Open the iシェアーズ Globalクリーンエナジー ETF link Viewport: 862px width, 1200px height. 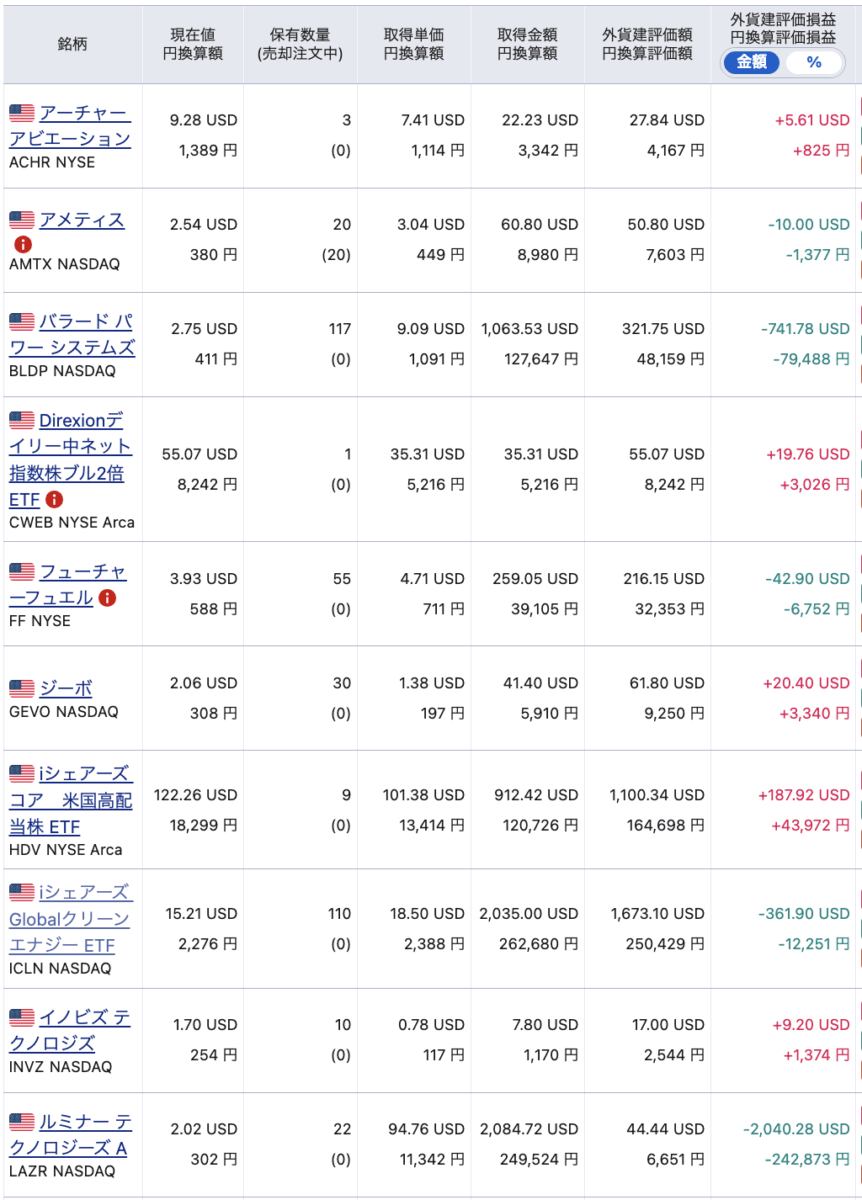tap(70, 918)
